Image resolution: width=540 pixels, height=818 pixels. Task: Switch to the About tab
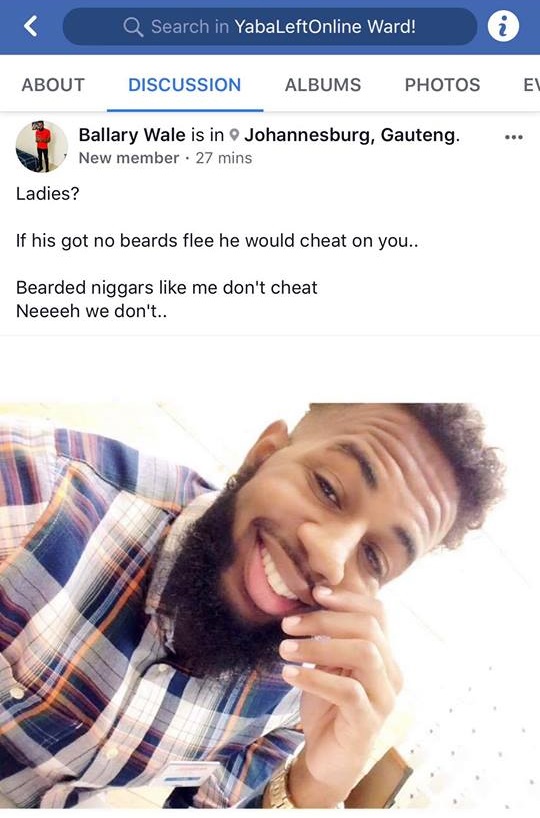pyautogui.click(x=53, y=85)
